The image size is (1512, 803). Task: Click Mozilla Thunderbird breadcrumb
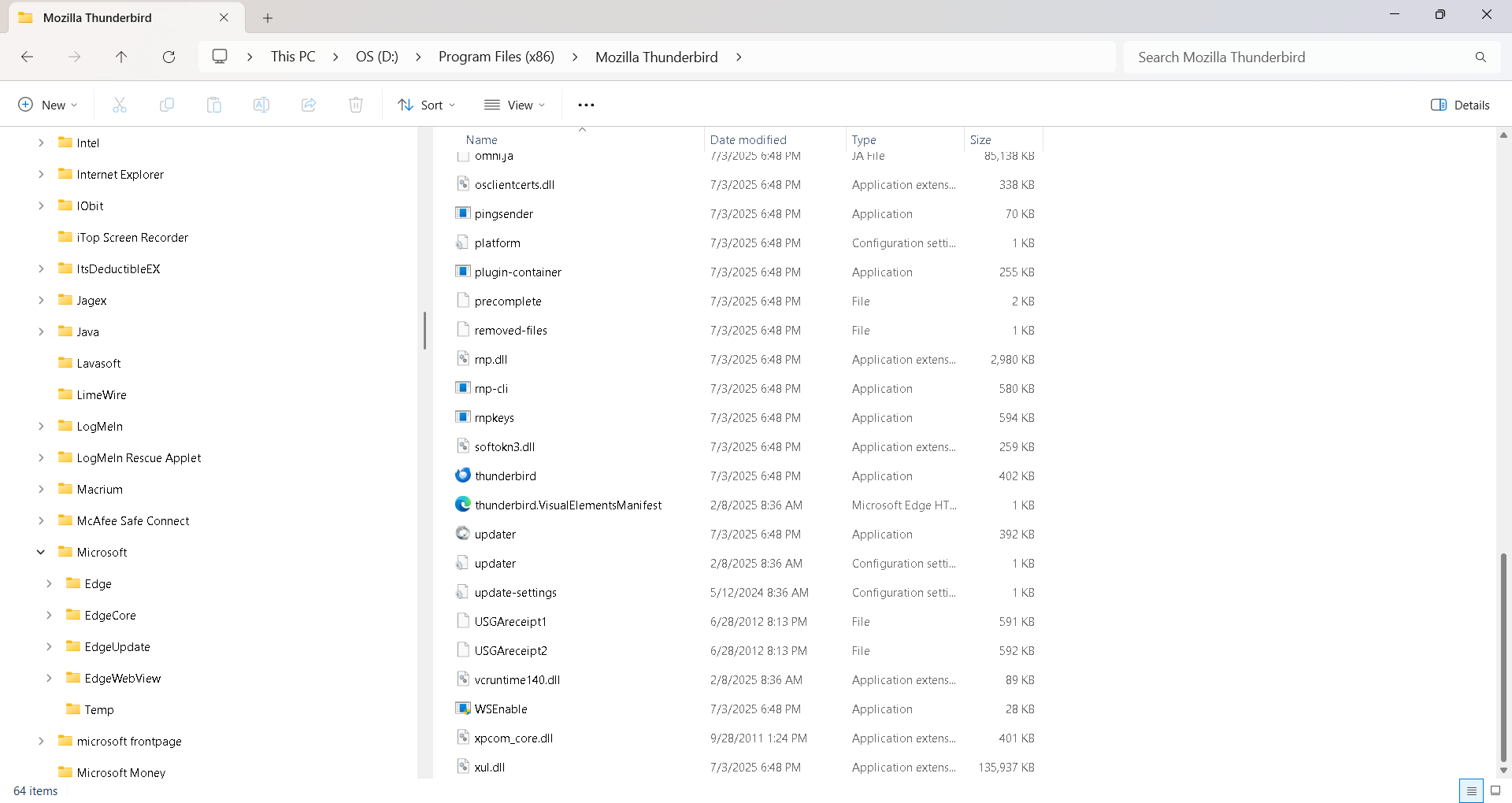657,57
